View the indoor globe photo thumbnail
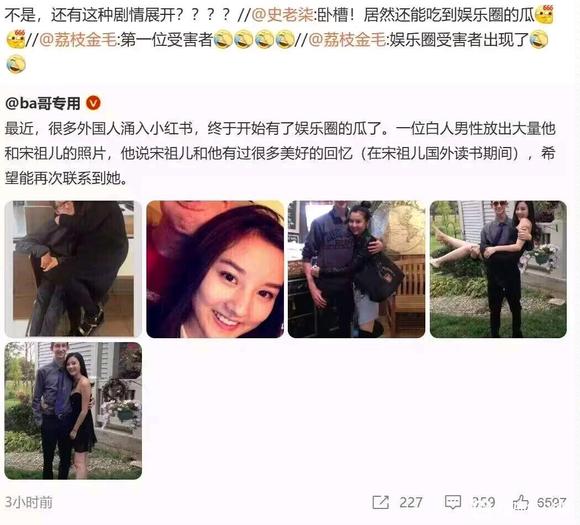Screen dimensions: 580x525 coord(357,269)
